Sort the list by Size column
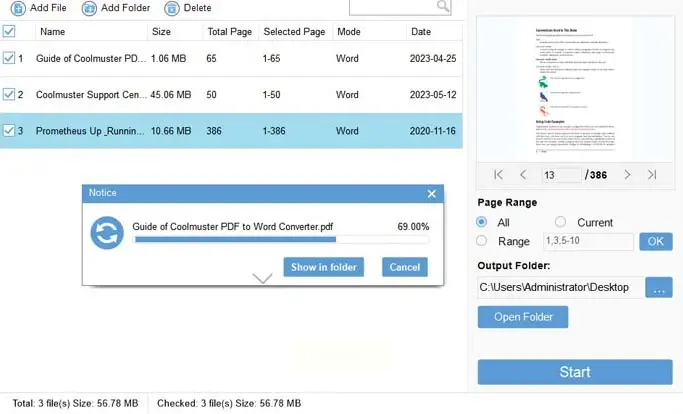Image resolution: width=683 pixels, height=414 pixels. (161, 32)
